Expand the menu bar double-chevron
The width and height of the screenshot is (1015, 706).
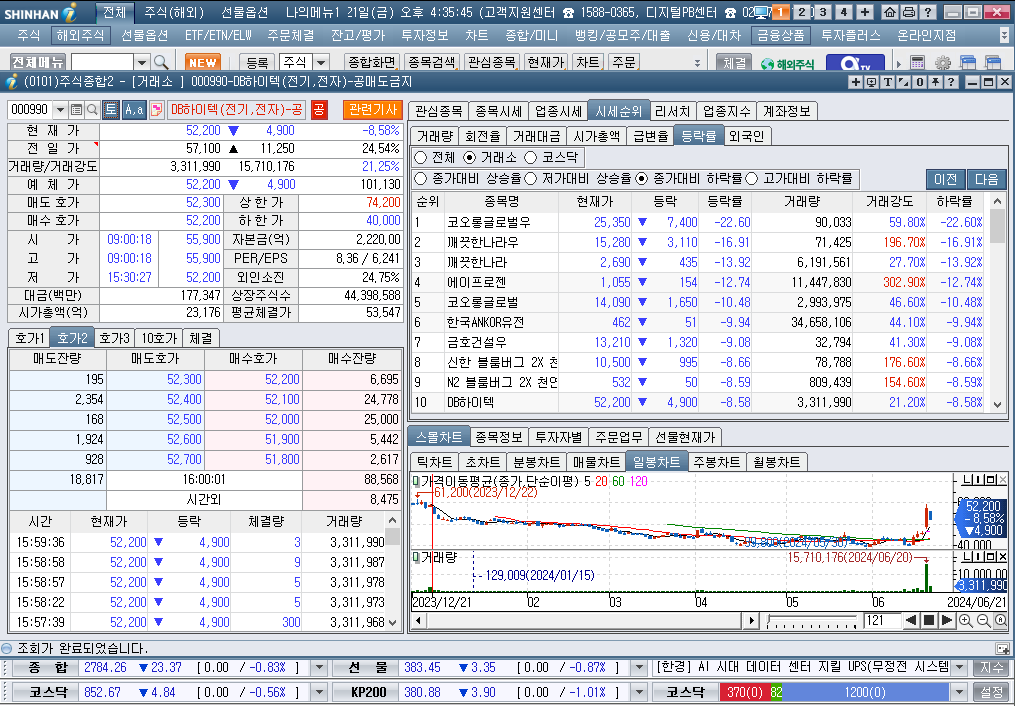coord(1005,36)
